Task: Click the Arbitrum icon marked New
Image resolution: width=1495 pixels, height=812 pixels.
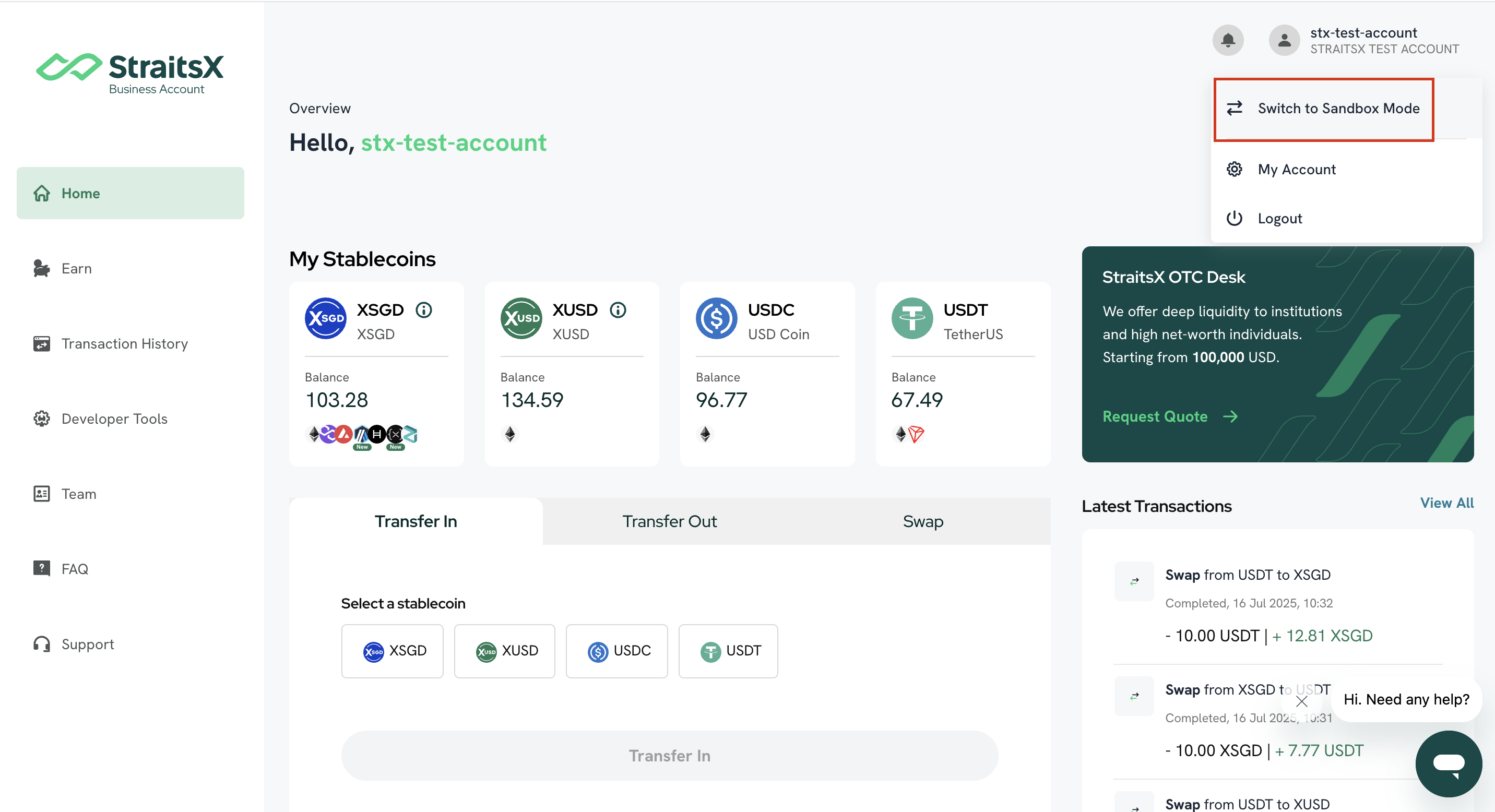Action: 362,435
